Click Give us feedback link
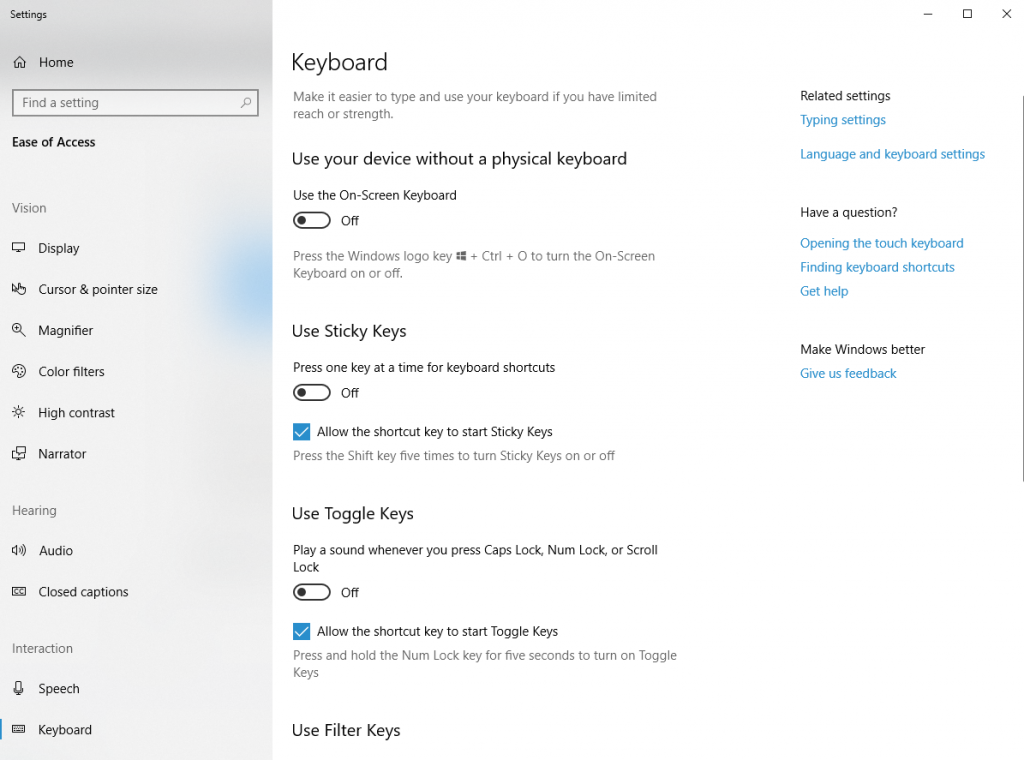Screen dimensions: 1024x760 [x=848, y=373]
